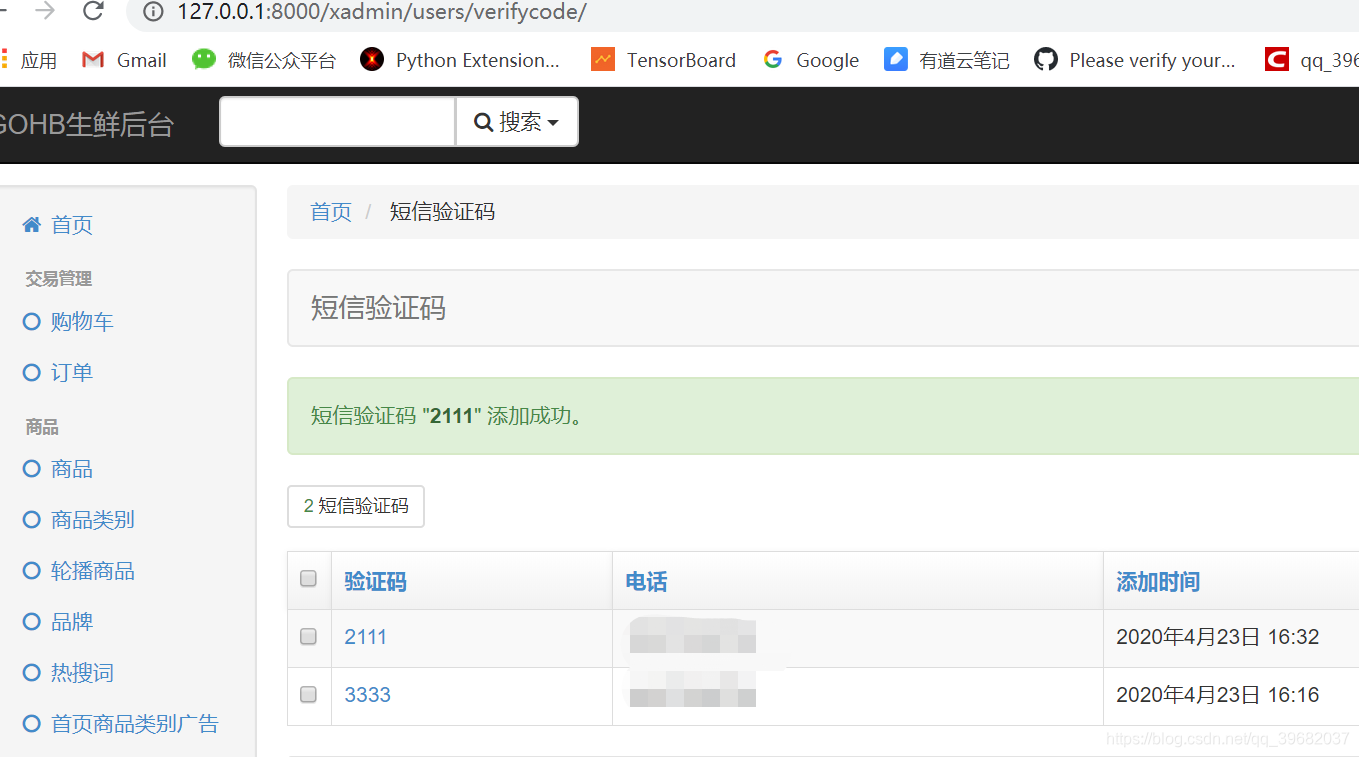
Task: Click the forward navigation arrow
Action: click(x=45, y=11)
